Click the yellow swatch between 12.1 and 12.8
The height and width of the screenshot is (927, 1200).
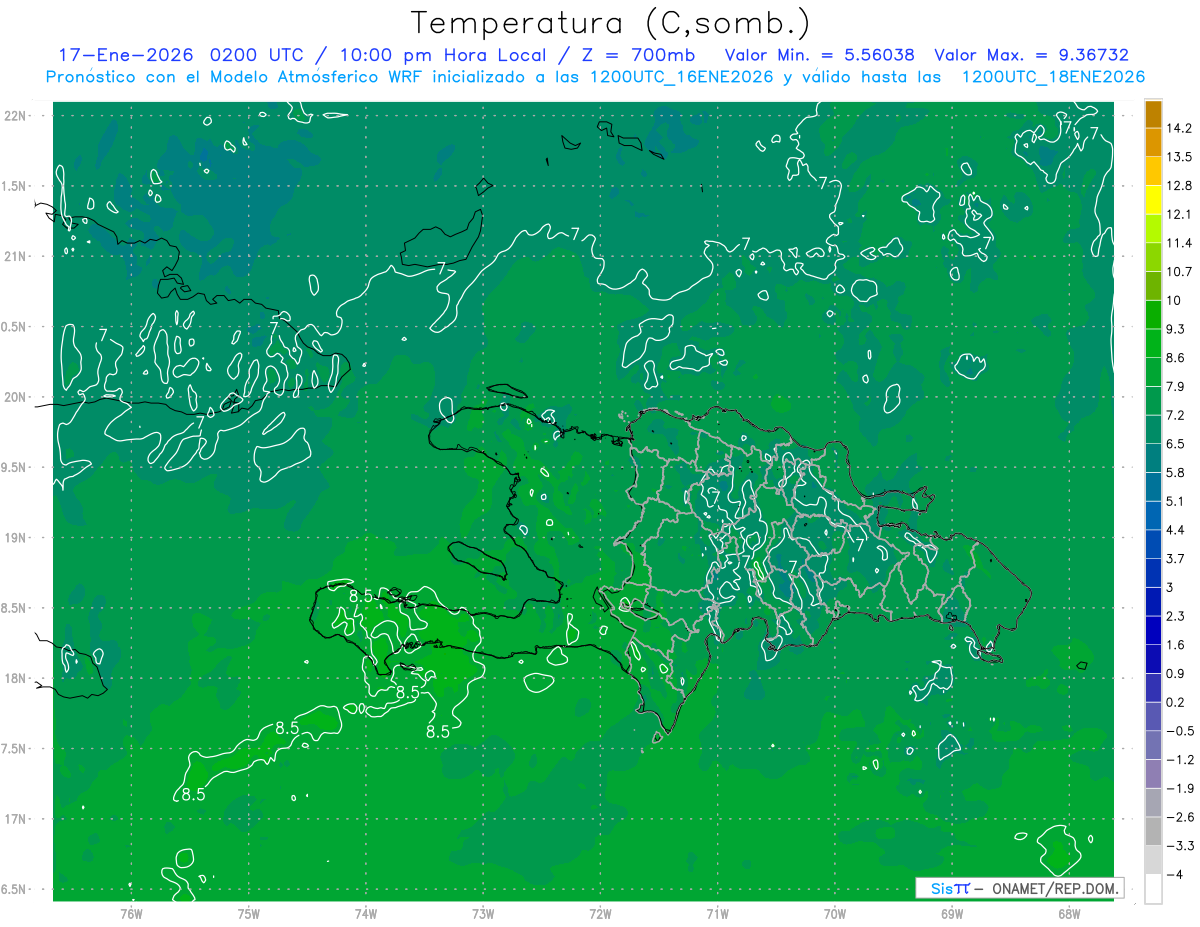pos(1153,200)
